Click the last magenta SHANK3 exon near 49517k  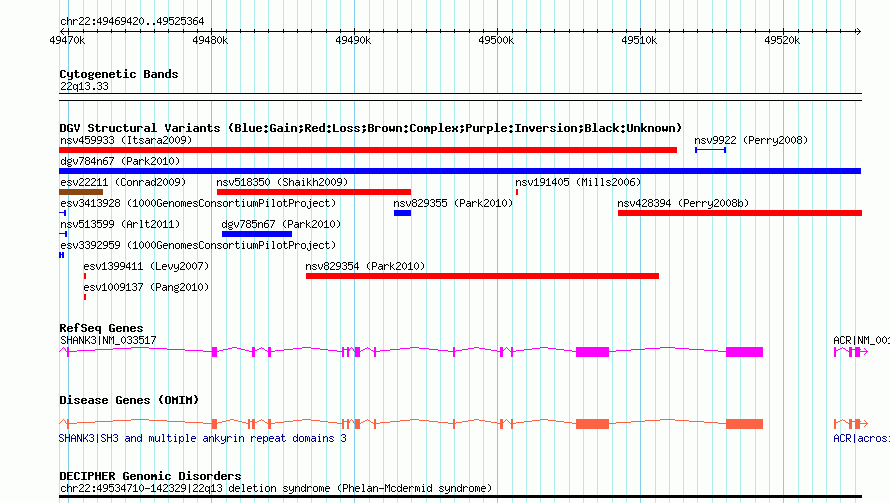coord(745,352)
